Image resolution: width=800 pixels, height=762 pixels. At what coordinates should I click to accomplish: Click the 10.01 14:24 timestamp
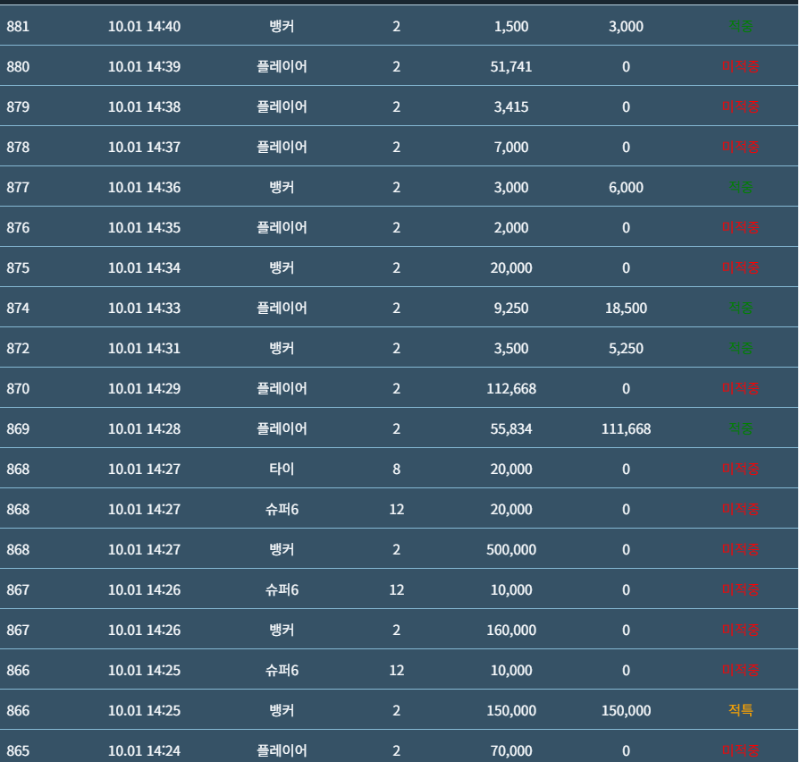coord(144,750)
